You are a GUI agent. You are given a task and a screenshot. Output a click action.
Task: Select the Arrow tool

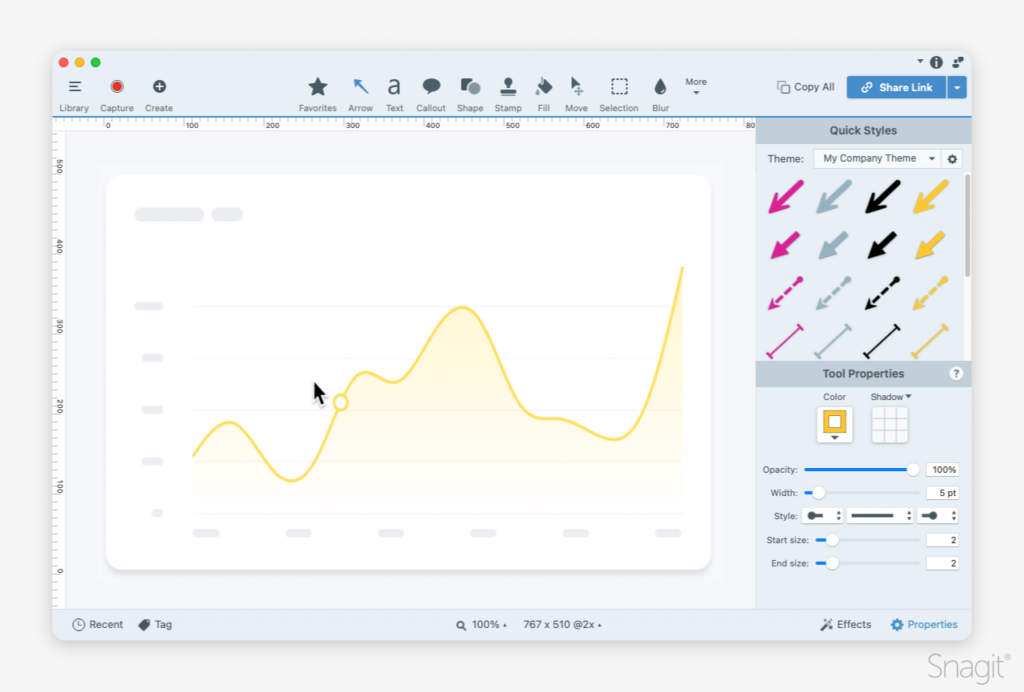tap(360, 94)
